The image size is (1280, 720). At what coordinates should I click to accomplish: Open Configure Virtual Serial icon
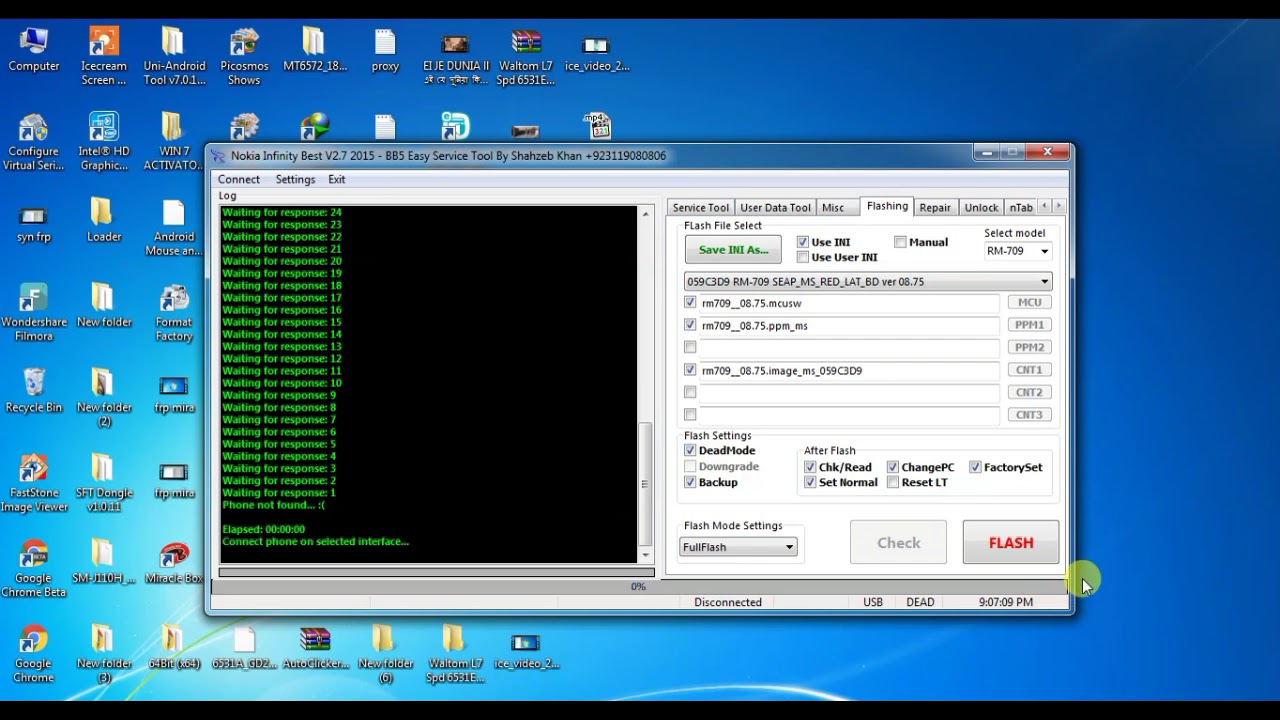[33, 142]
